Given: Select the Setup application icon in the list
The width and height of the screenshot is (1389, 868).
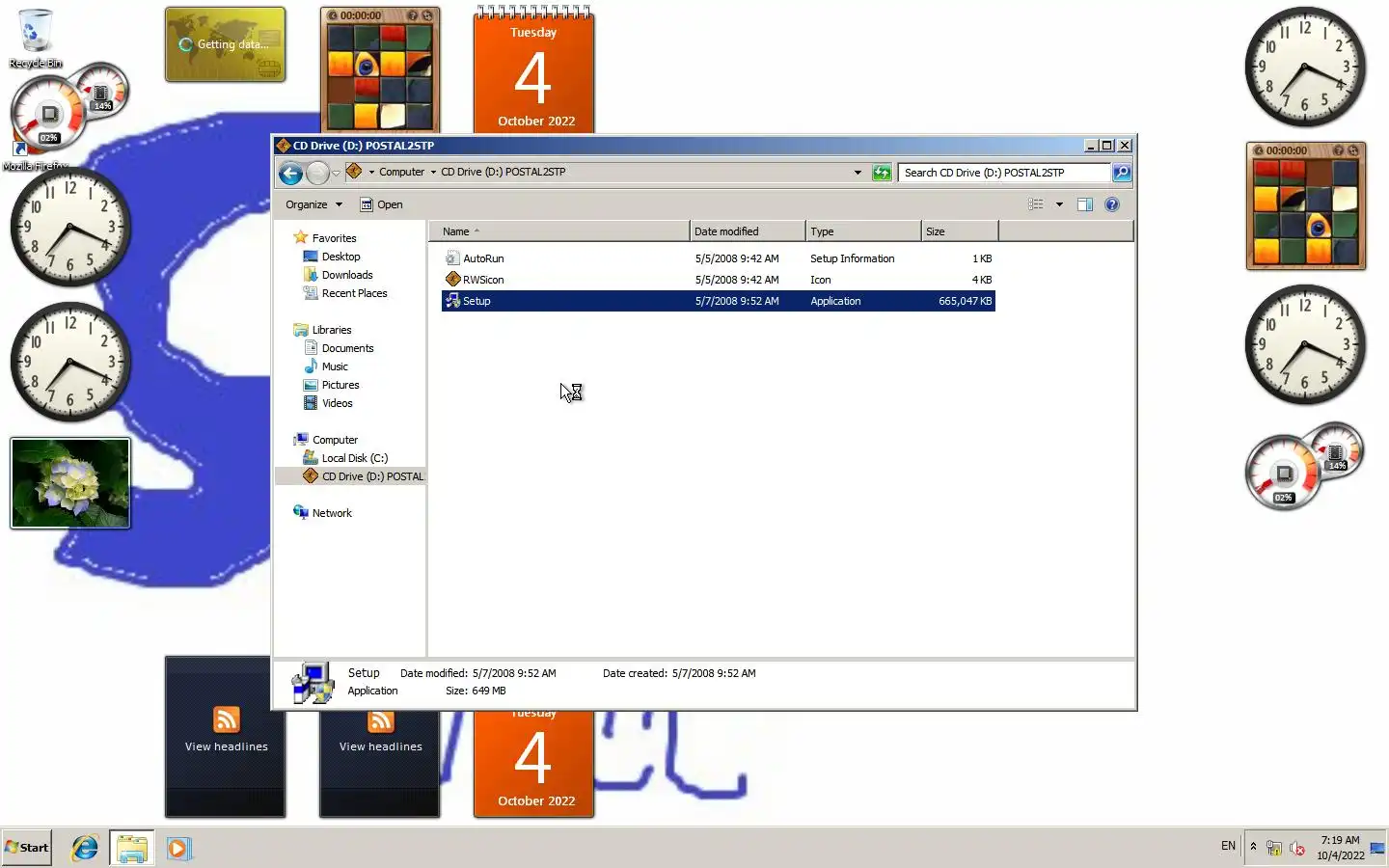Looking at the screenshot, I should 452,301.
